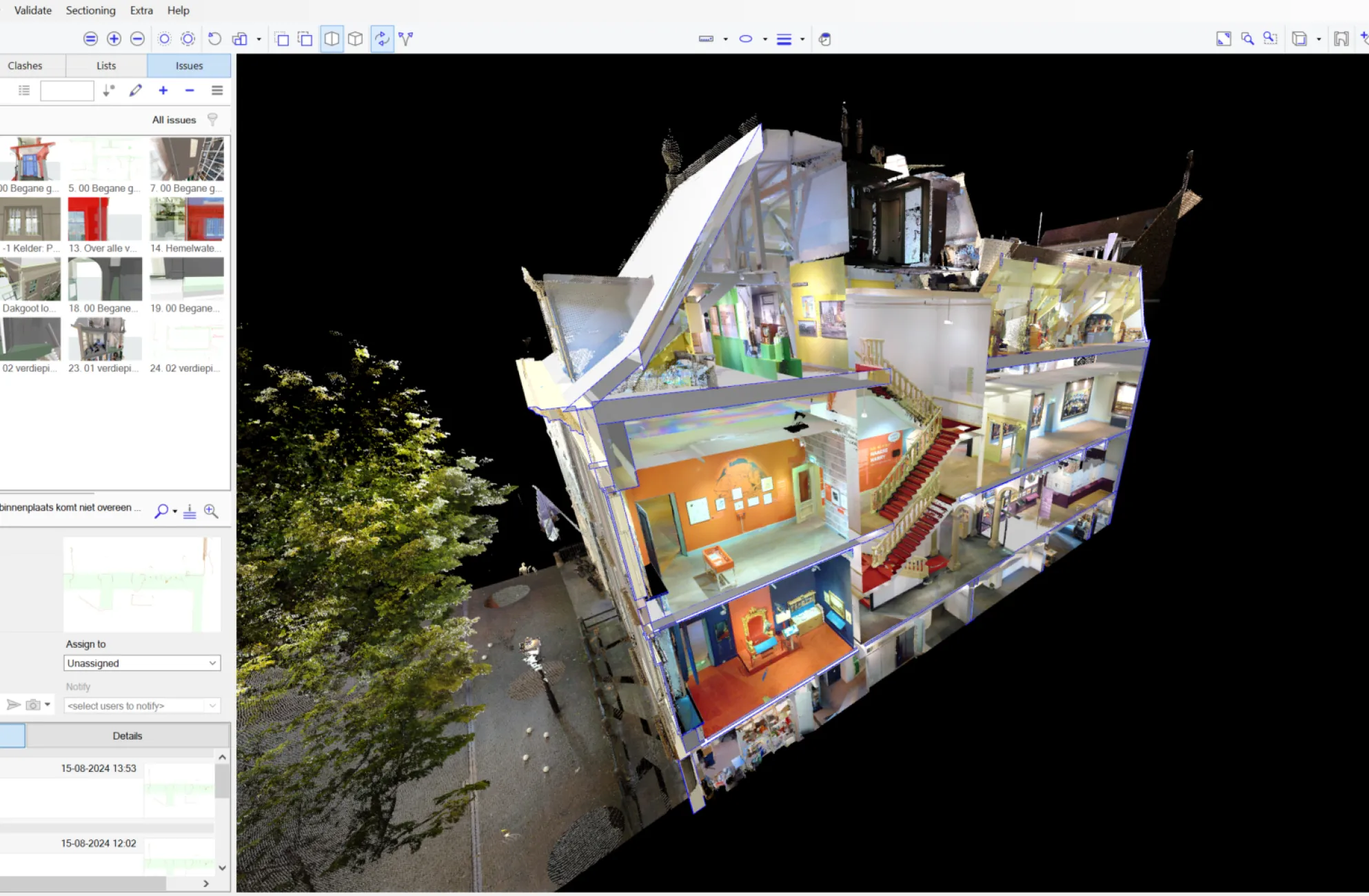The height and width of the screenshot is (896, 1369).
Task: Click the blue circled plus toolbar icon
Action: 114,39
